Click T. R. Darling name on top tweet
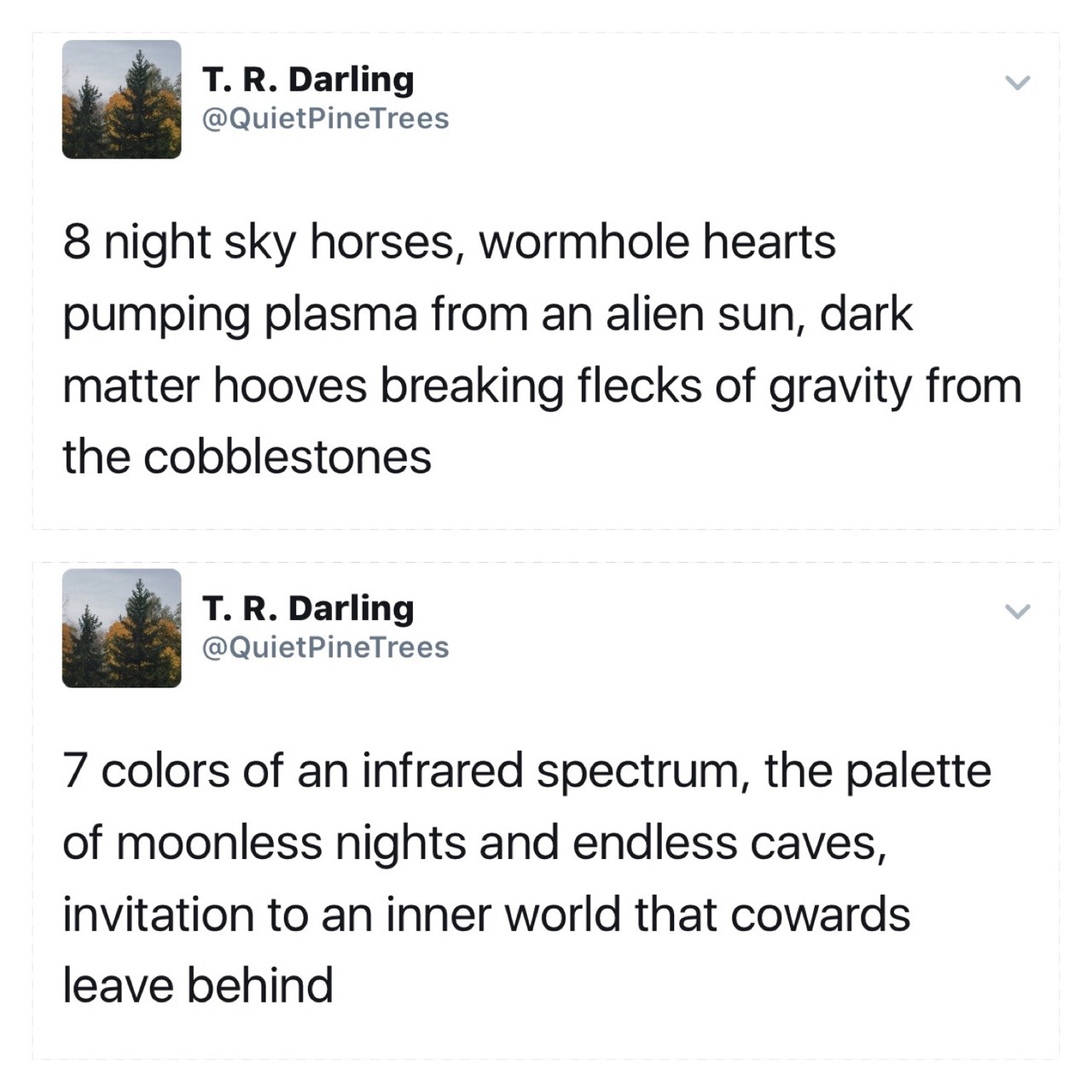The image size is (1092, 1092). (x=308, y=79)
